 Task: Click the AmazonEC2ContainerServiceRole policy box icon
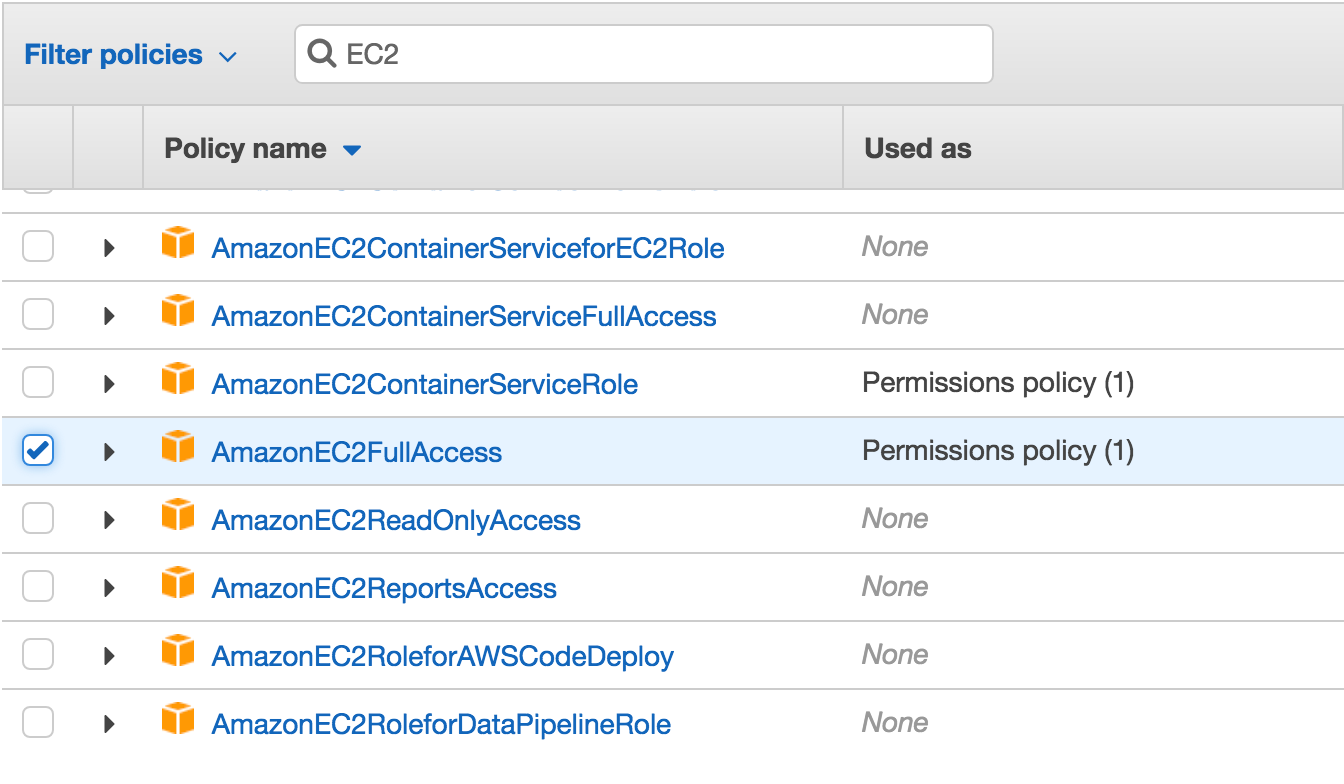(x=178, y=379)
